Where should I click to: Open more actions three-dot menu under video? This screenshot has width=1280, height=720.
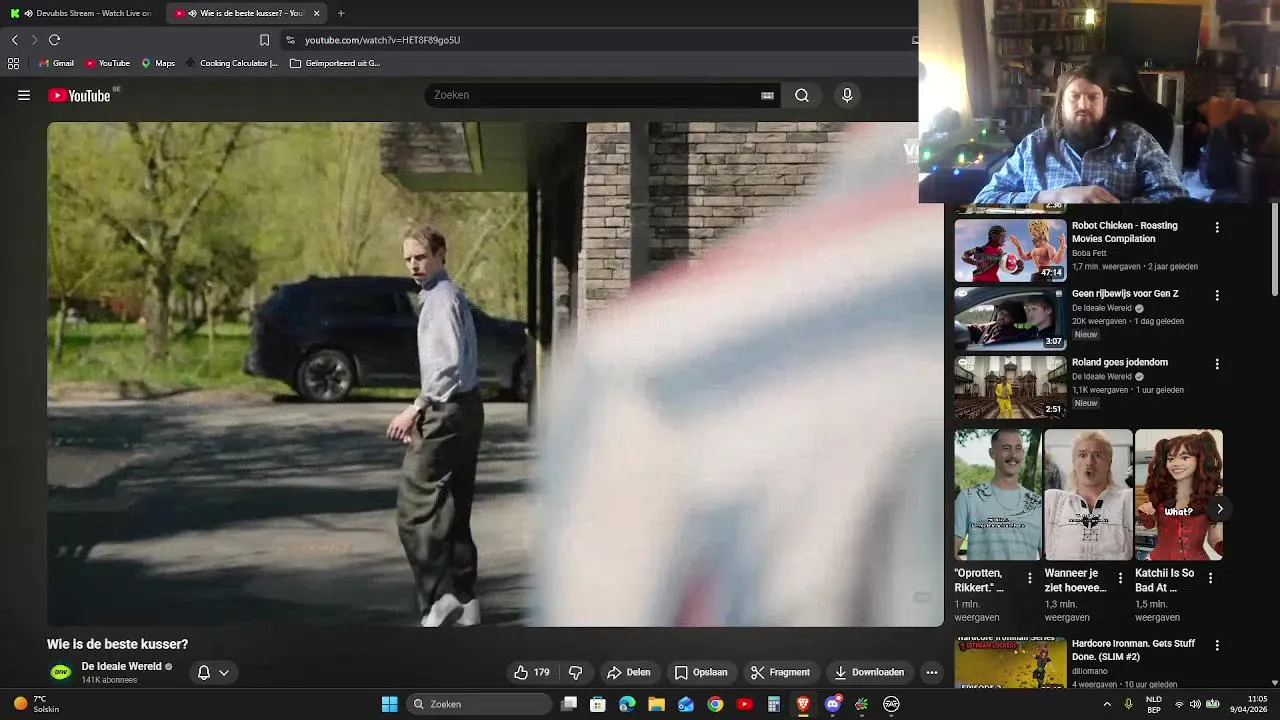[932, 672]
